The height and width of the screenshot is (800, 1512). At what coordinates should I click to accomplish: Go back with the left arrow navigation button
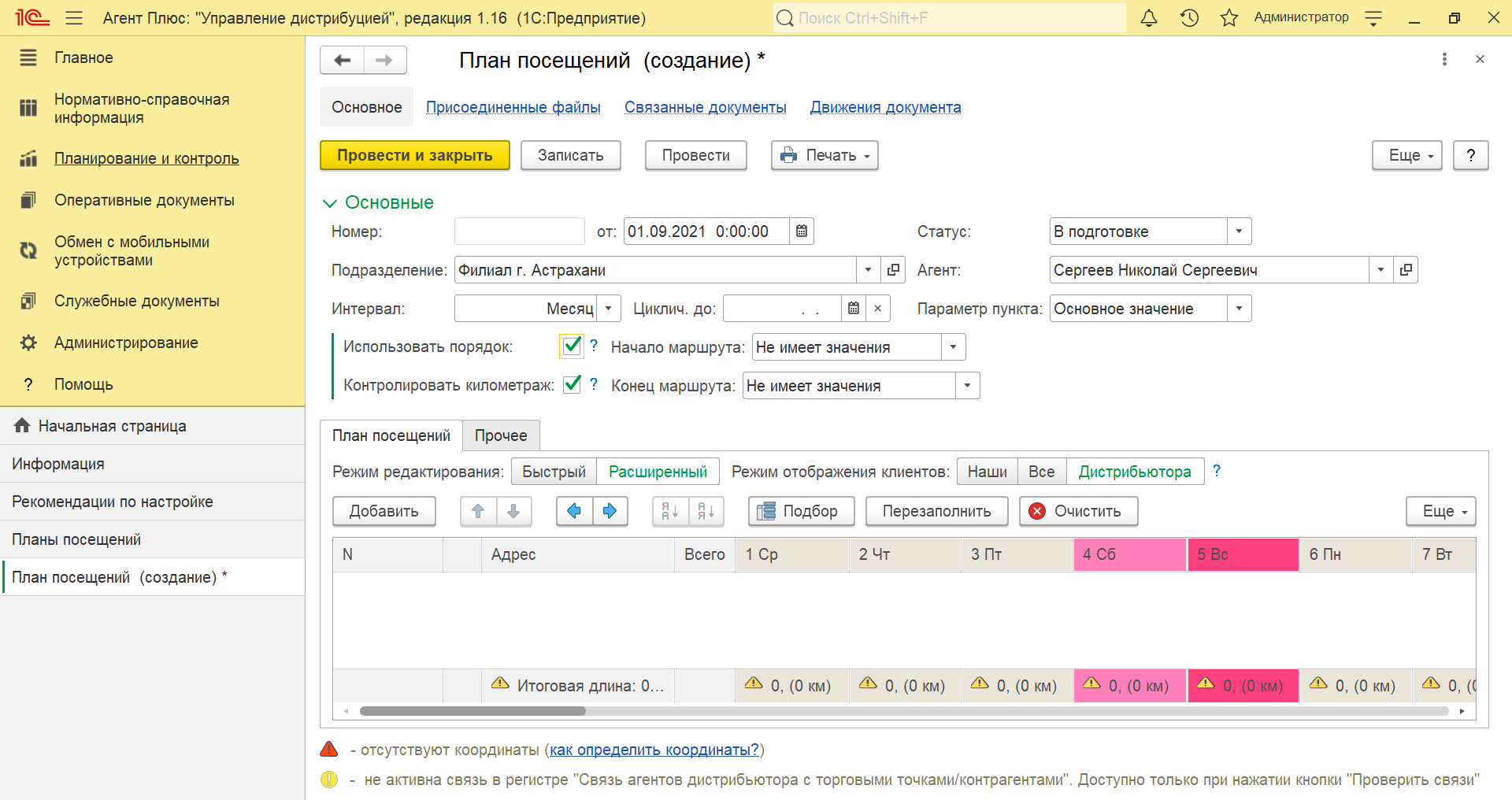pyautogui.click(x=342, y=60)
